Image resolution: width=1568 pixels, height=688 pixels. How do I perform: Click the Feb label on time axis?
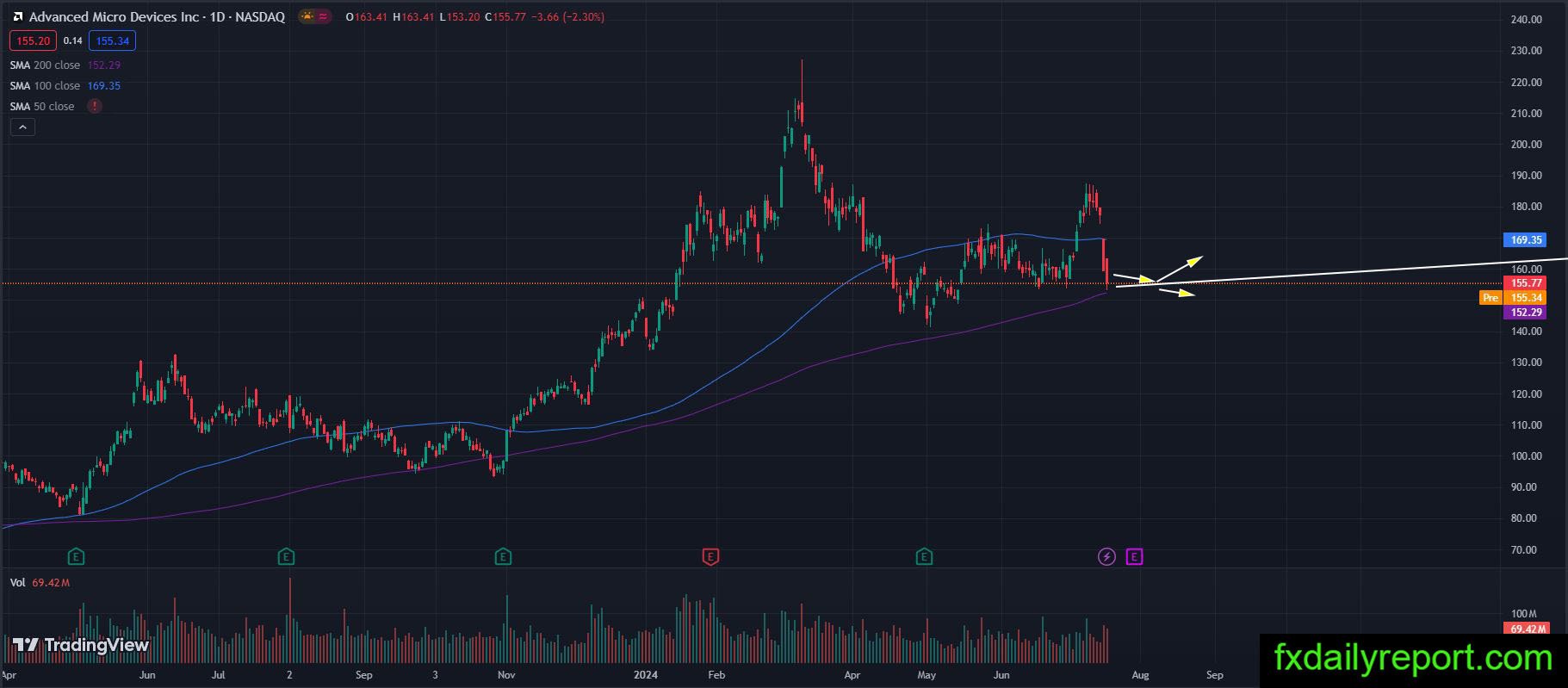(x=716, y=675)
